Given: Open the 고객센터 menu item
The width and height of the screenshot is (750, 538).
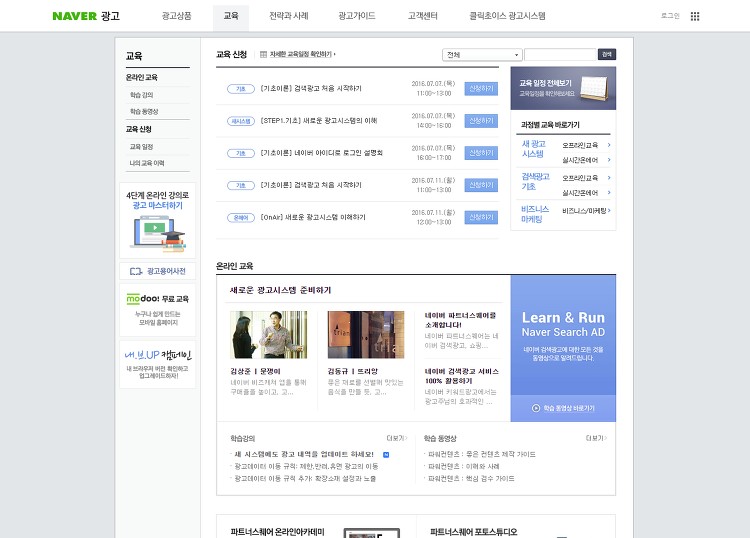Looking at the screenshot, I should click(x=422, y=16).
